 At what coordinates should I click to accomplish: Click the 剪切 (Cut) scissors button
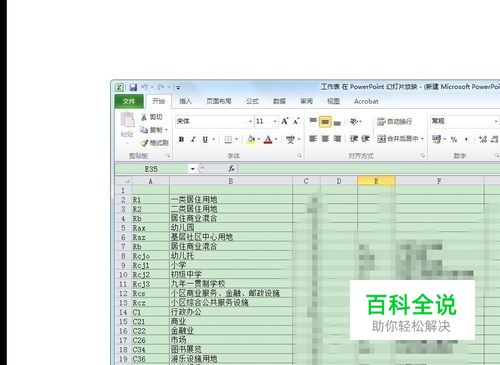152,117
